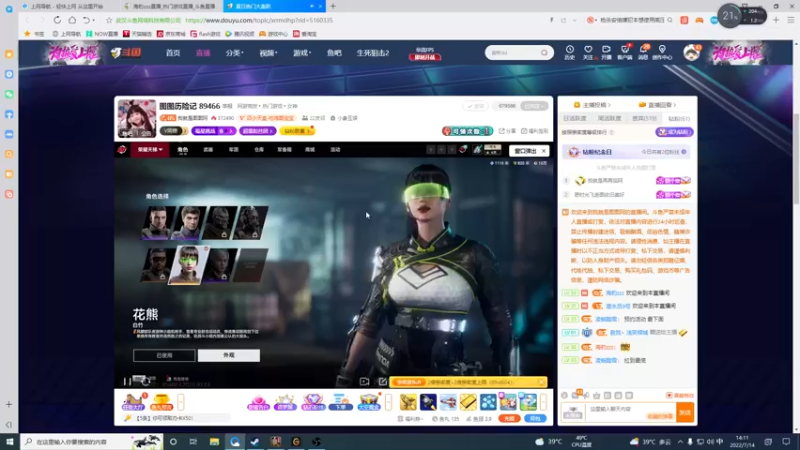Viewport: 800px width, 450px height.
Task: Click the diamond heart activity icon in gift bar
Action: click(x=313, y=402)
